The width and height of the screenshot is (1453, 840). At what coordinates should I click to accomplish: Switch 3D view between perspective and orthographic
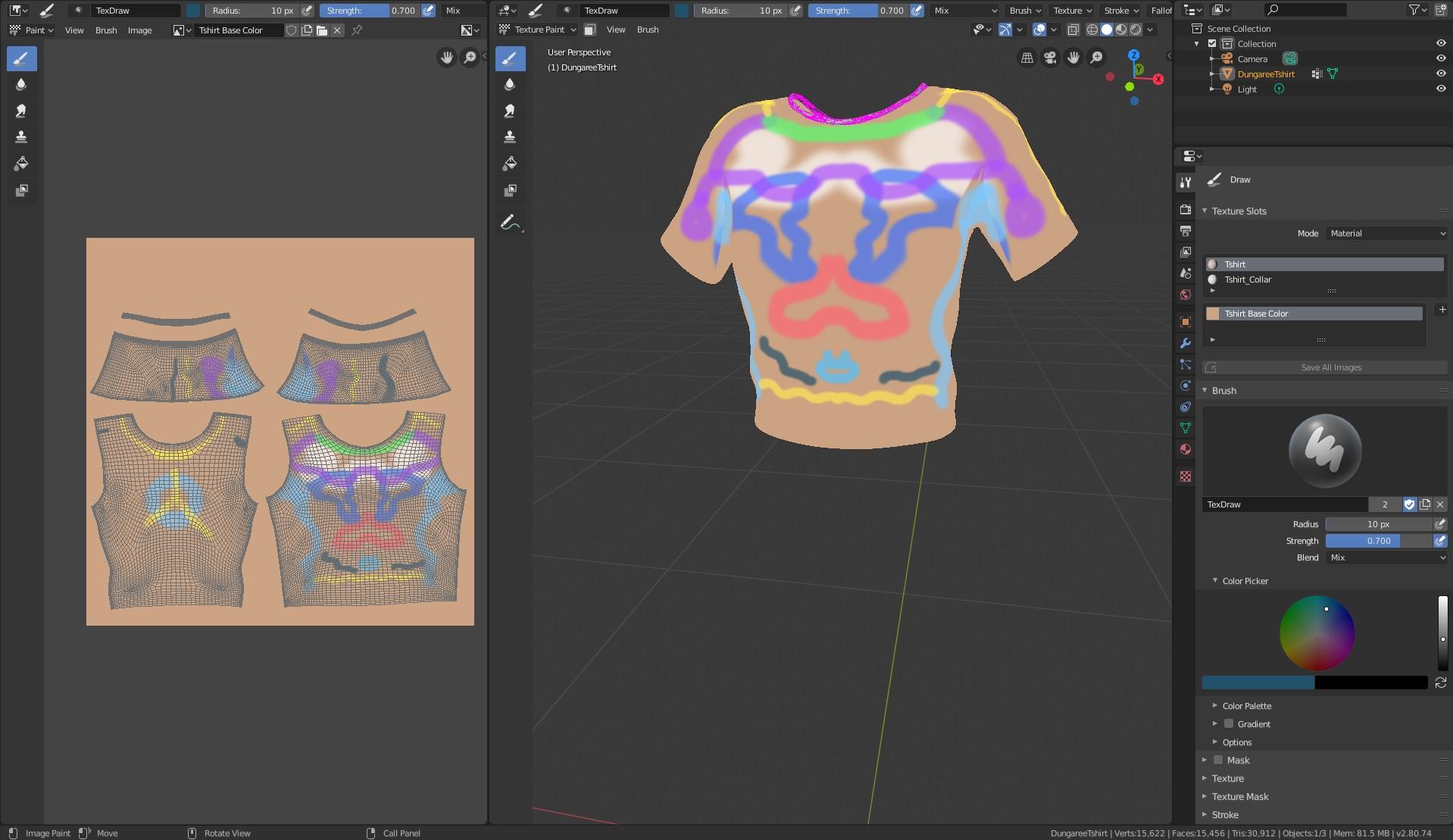tap(1027, 58)
